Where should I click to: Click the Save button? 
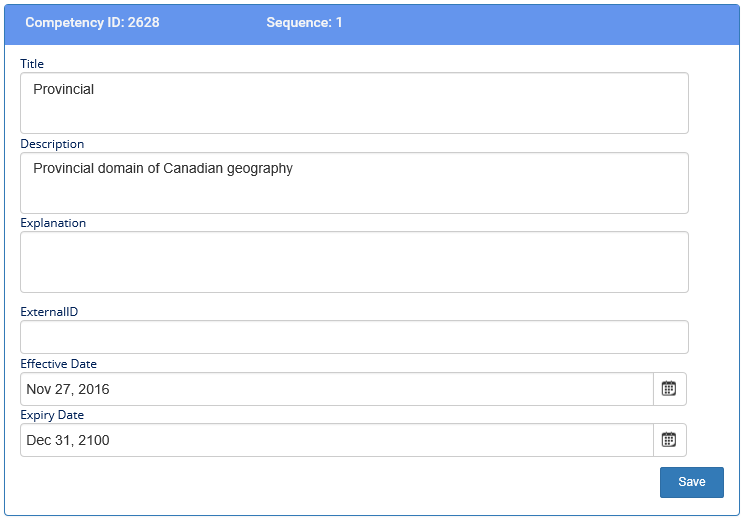pos(691,482)
